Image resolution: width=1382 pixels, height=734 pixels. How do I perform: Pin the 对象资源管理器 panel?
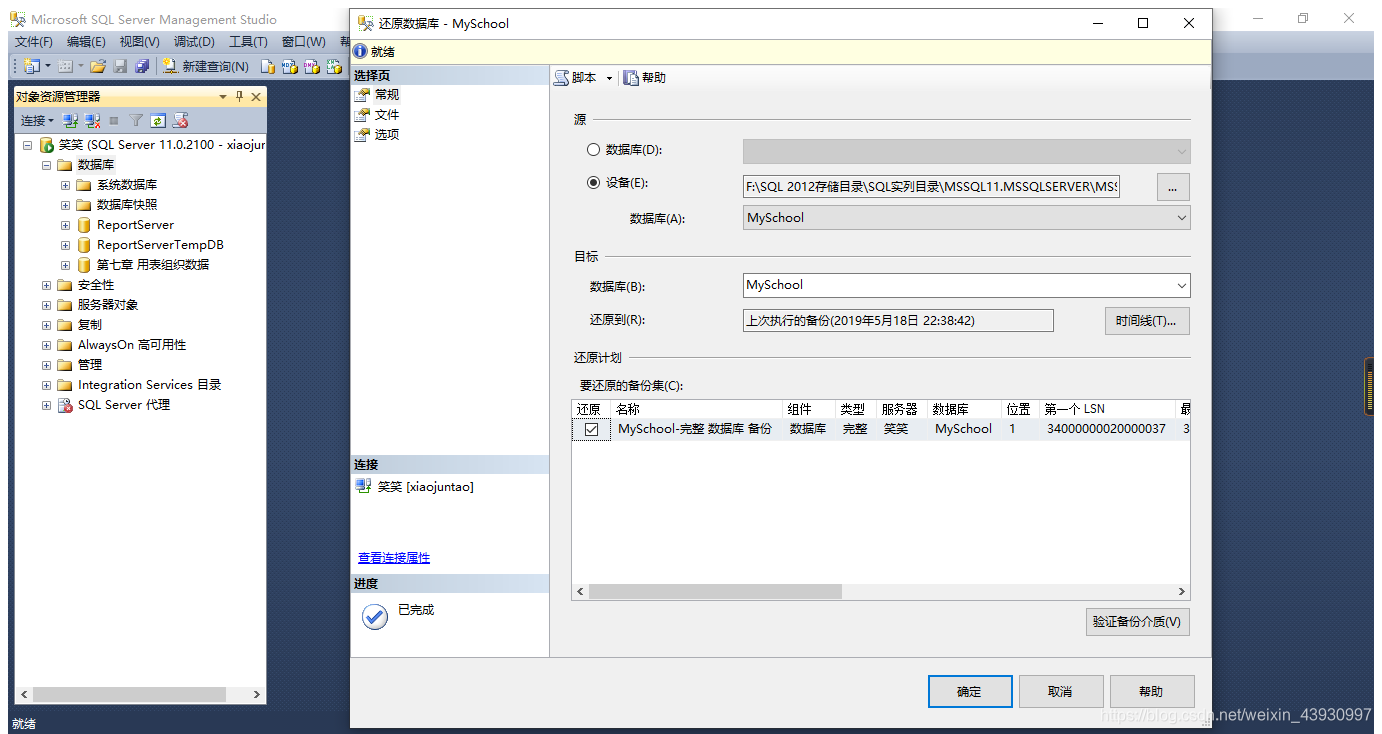(x=239, y=97)
